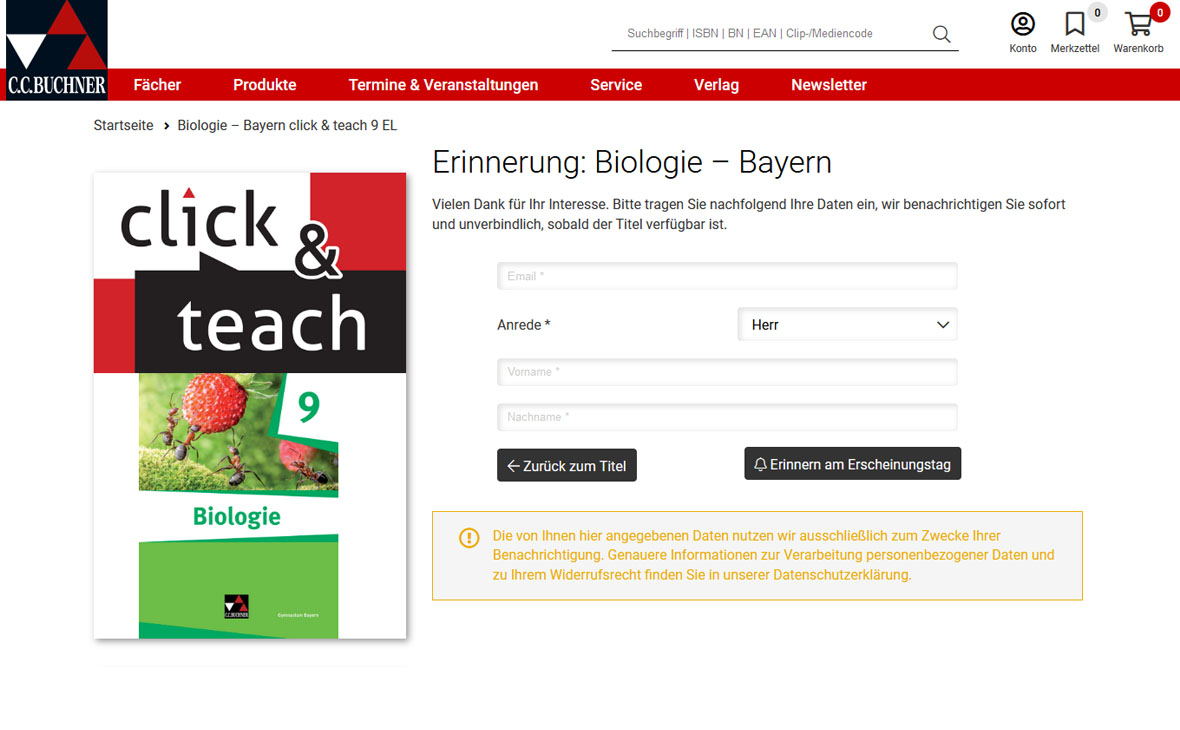Focus the Vorname input field
This screenshot has width=1180, height=730.
pos(727,372)
